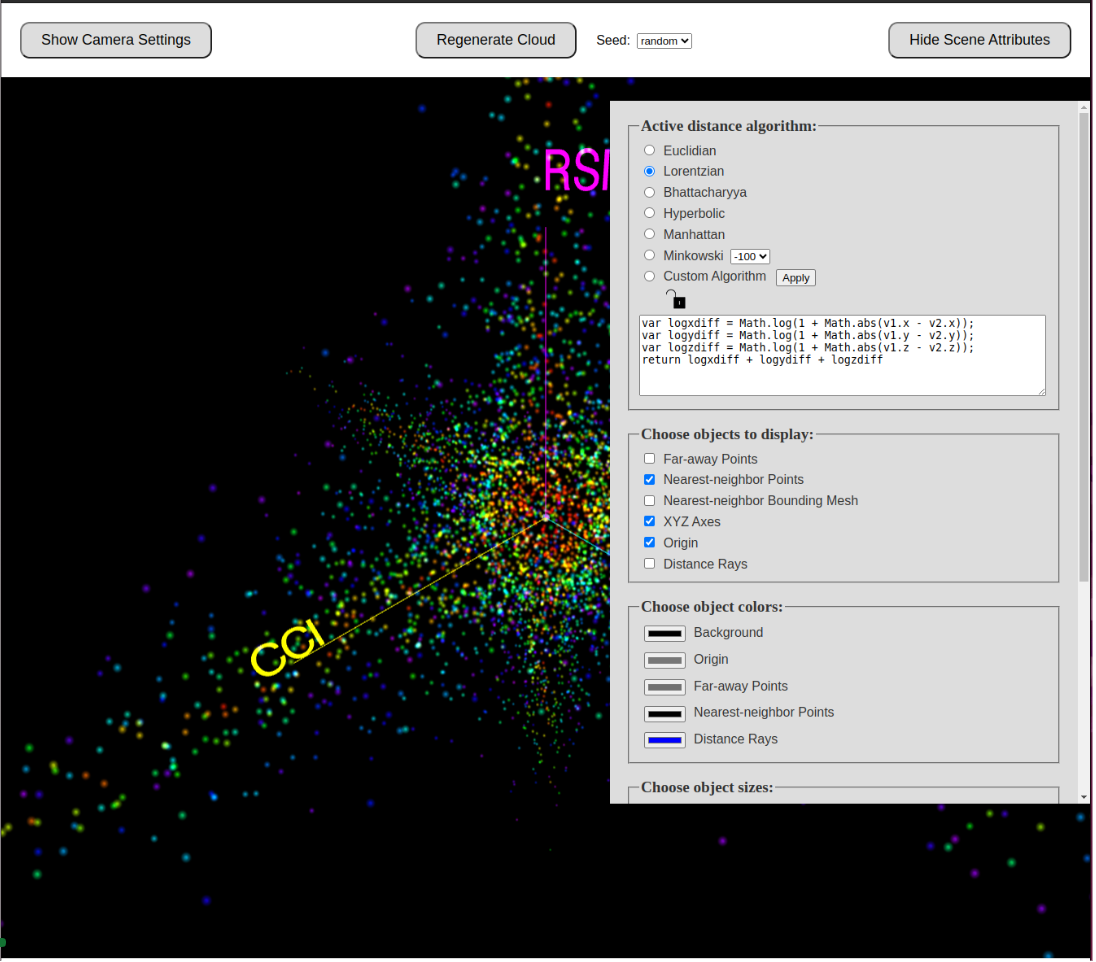Uncheck the XYZ Axes checkbox
The height and width of the screenshot is (962, 1096).
[x=650, y=522]
